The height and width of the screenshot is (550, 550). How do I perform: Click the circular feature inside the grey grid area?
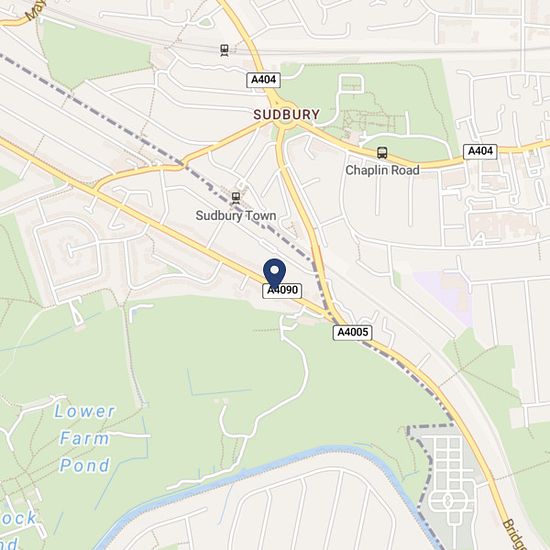click(x=447, y=501)
